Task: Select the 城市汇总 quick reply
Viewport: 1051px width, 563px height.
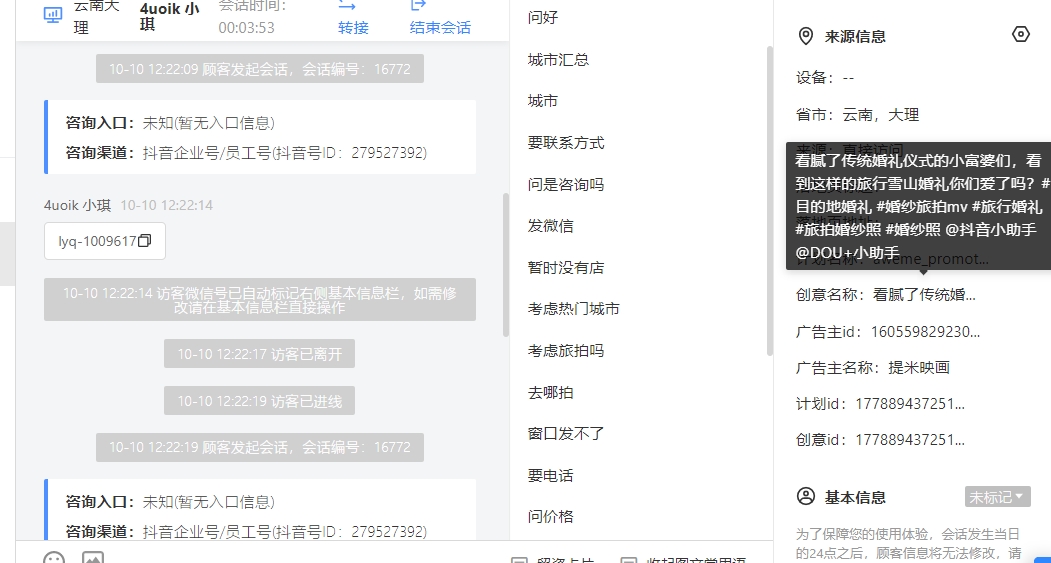Action: pos(558,60)
